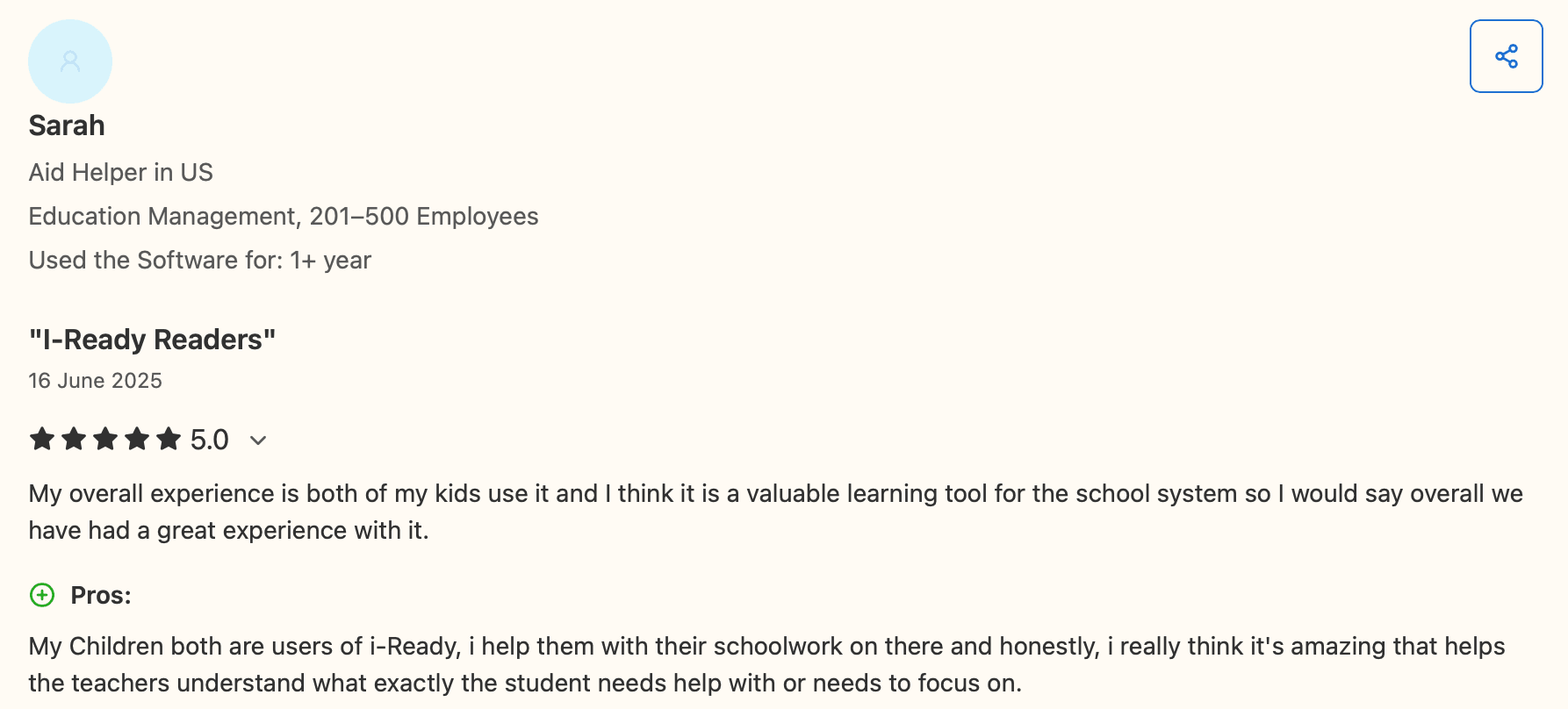Click the Education Management company info

[x=283, y=216]
